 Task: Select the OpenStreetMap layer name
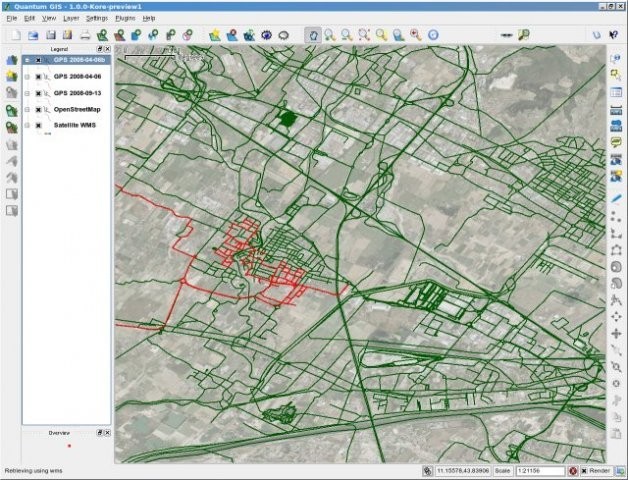click(77, 109)
